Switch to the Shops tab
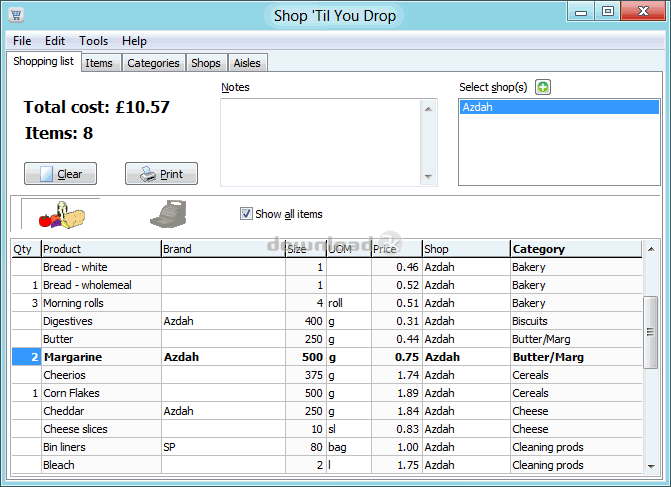Viewport: 671px width, 487px height. (x=206, y=63)
